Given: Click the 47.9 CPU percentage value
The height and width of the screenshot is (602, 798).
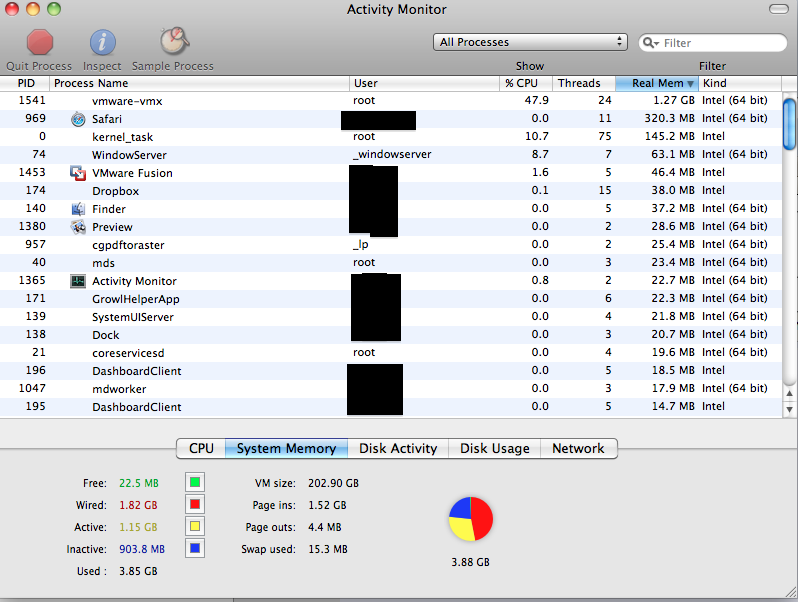Looking at the screenshot, I should coord(536,100).
